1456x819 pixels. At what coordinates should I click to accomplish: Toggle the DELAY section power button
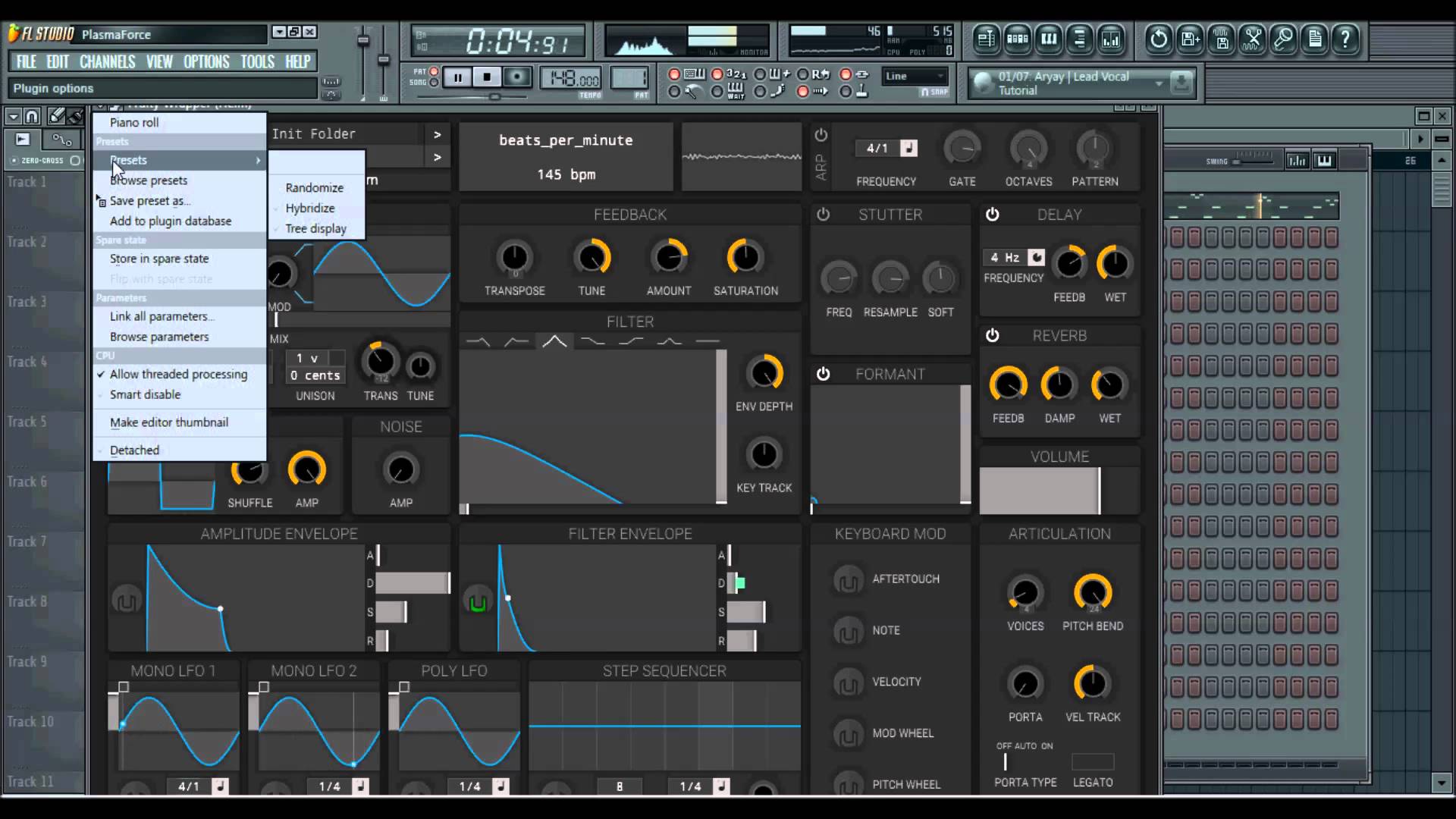tap(991, 213)
